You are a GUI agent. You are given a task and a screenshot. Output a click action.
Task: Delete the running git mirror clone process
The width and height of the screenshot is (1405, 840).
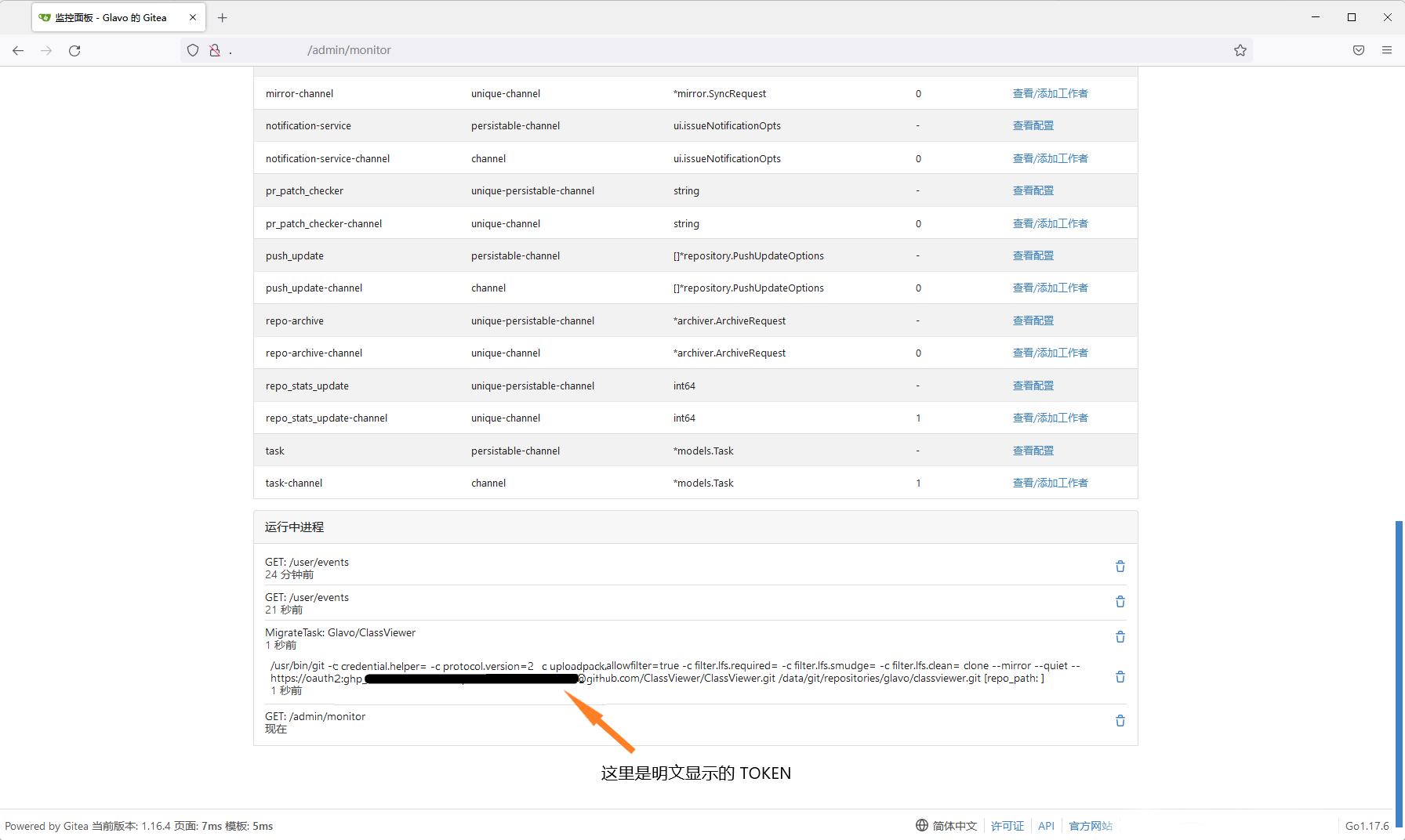click(1120, 676)
